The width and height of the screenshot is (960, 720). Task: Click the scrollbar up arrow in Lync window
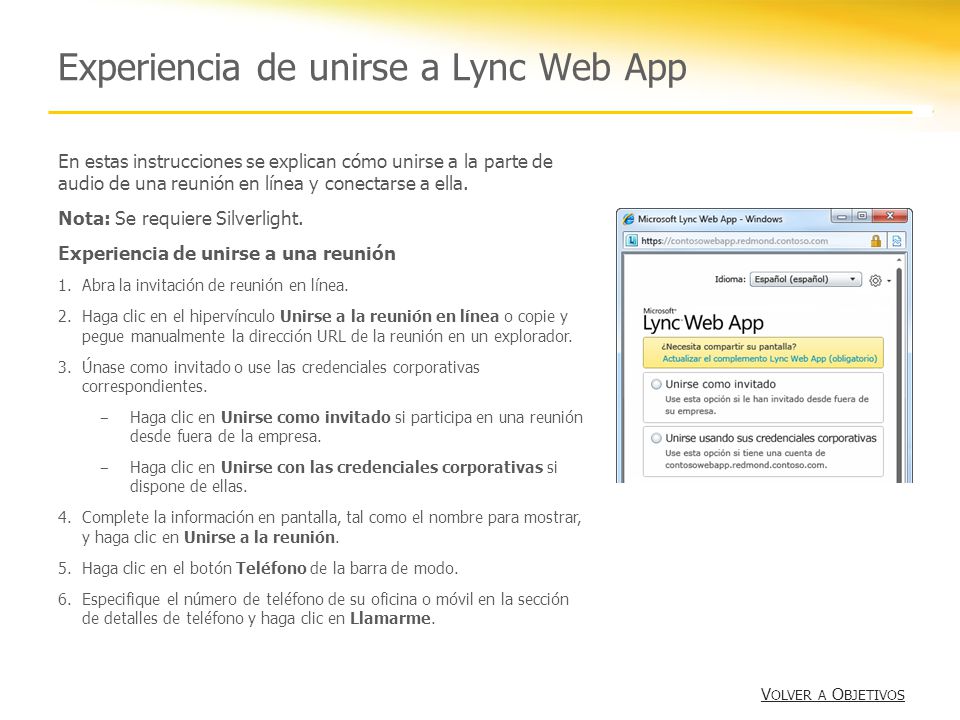pos(899,260)
